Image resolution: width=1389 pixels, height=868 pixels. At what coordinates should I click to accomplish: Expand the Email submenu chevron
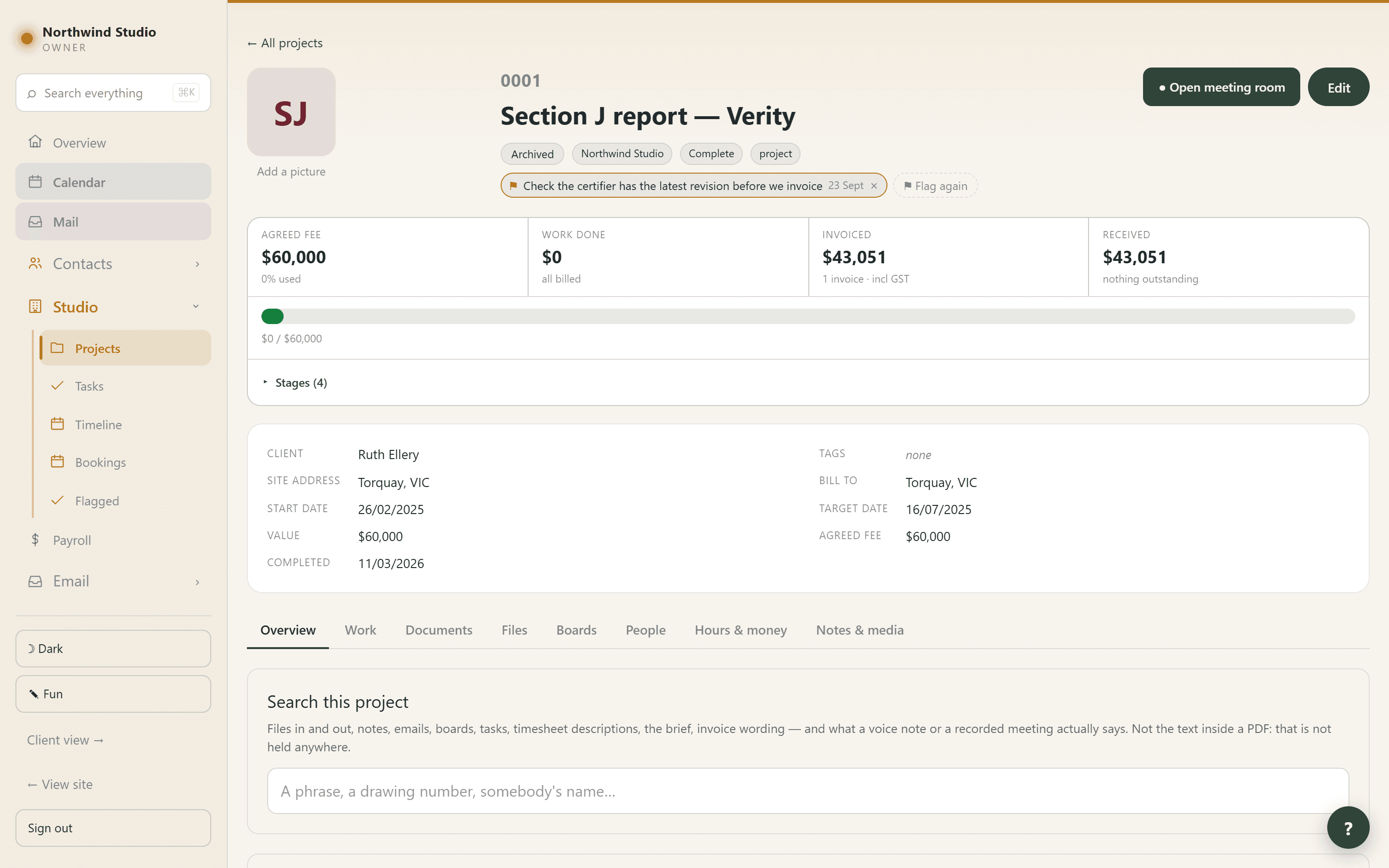point(197,582)
